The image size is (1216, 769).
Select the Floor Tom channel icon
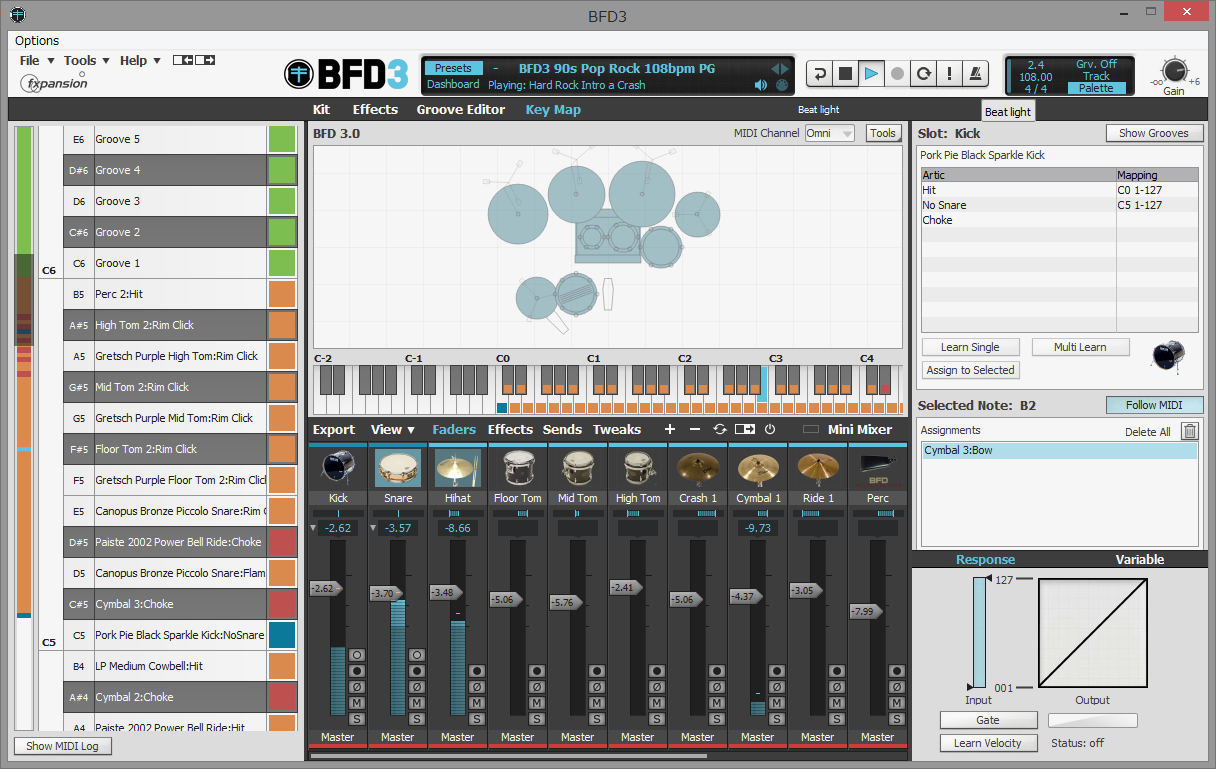[518, 468]
